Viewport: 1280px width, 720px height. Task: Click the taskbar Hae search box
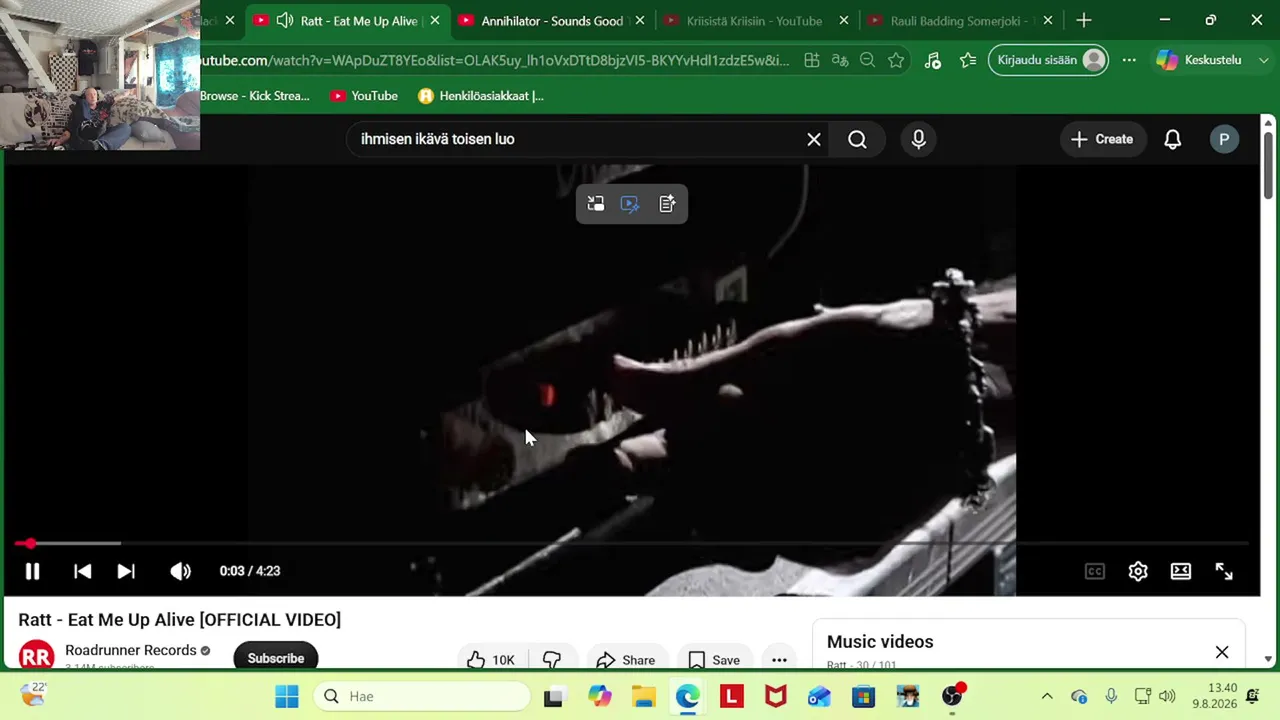(x=423, y=696)
